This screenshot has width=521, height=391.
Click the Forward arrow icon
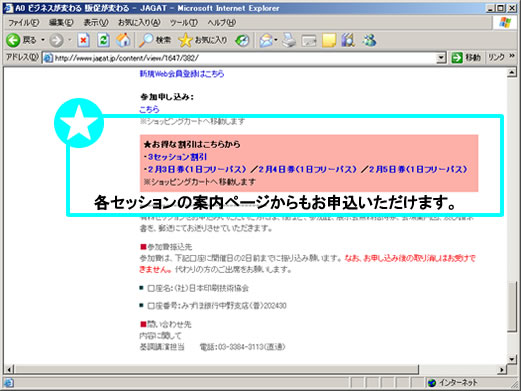(x=56, y=40)
